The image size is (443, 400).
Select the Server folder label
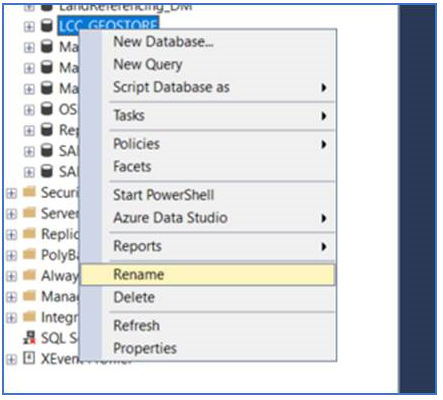click(59, 214)
